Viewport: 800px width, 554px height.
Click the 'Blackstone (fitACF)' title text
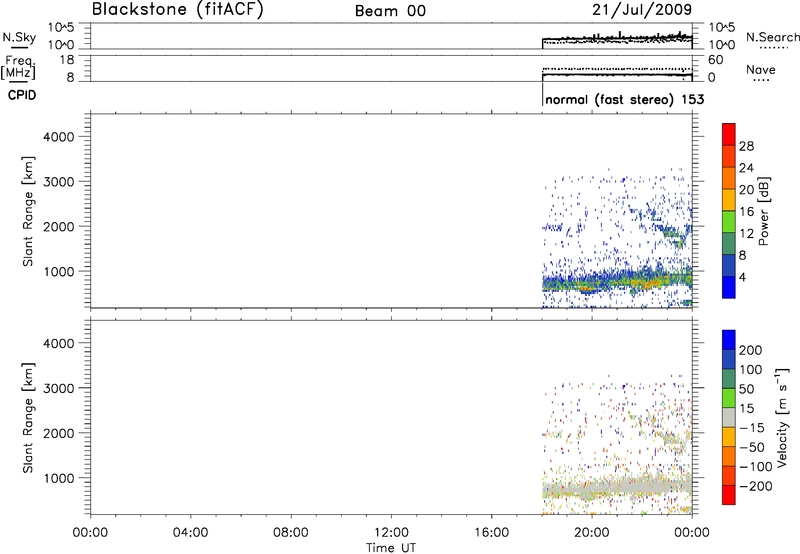click(178, 9)
